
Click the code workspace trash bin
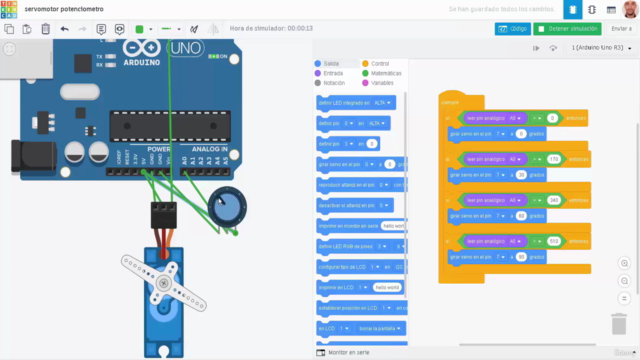click(619, 324)
